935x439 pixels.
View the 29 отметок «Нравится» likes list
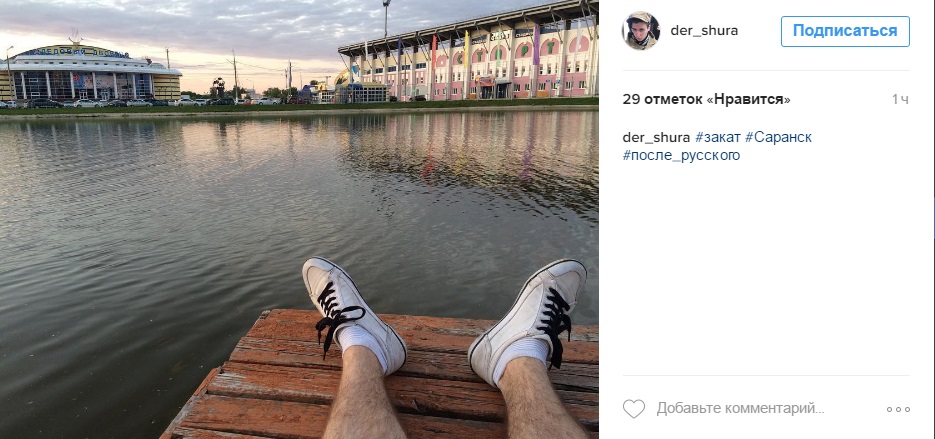click(706, 99)
